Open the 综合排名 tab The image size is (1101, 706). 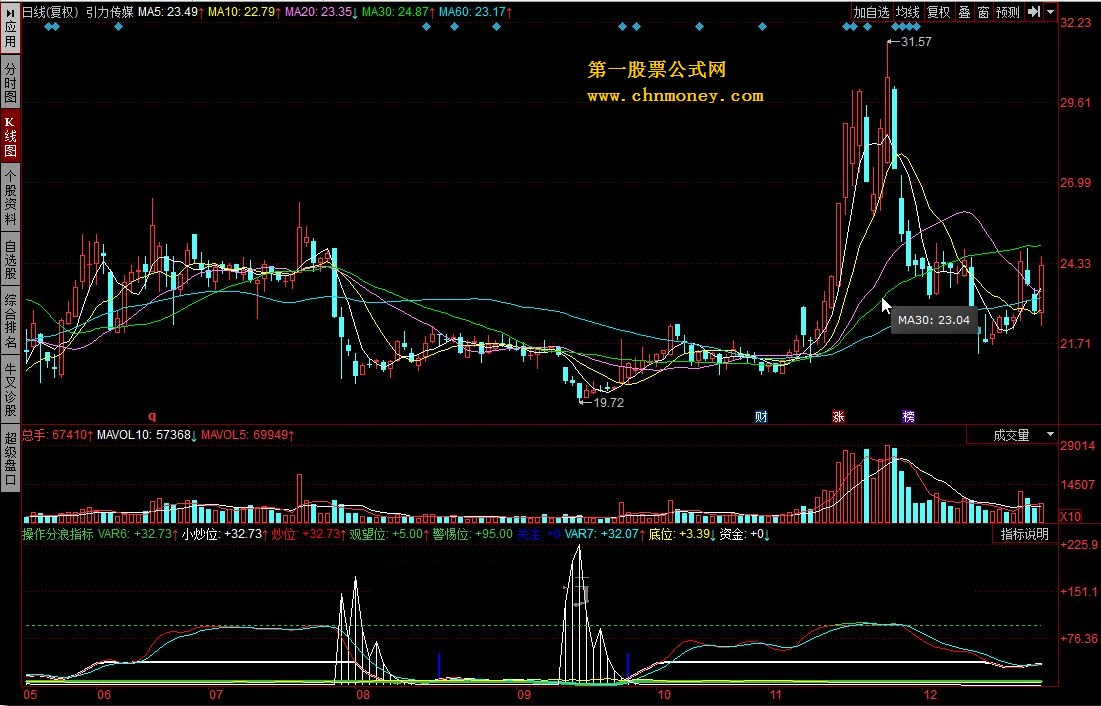[10, 322]
